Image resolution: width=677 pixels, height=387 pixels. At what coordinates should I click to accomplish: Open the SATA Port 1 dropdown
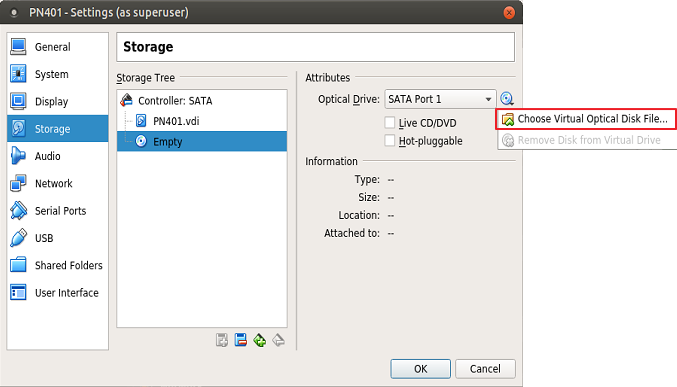pos(440,99)
